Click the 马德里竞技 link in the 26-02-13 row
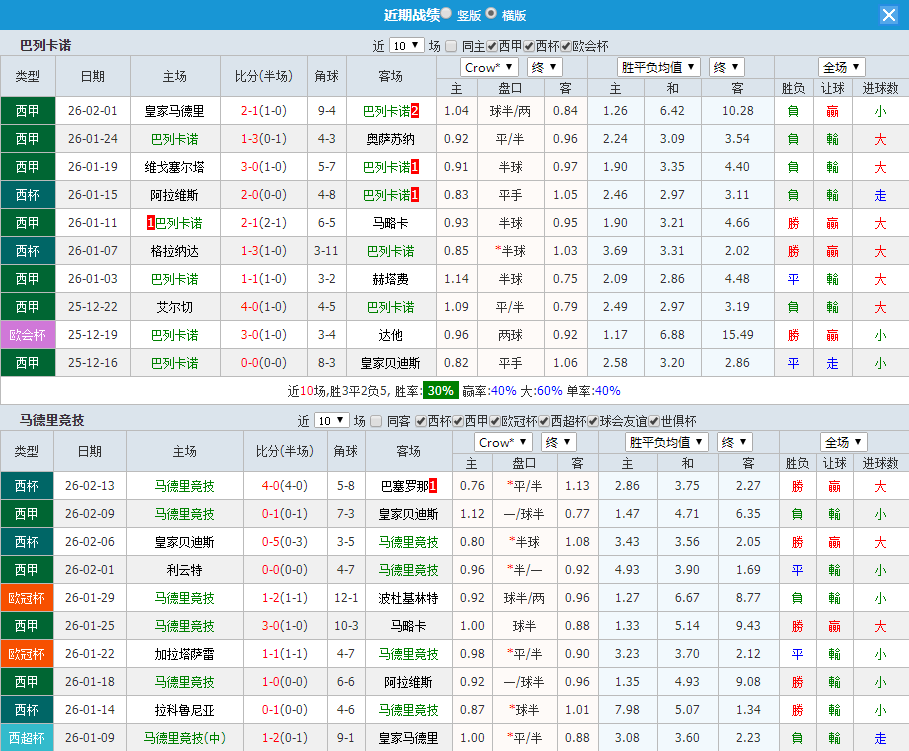This screenshot has height=751, width=909. point(184,485)
